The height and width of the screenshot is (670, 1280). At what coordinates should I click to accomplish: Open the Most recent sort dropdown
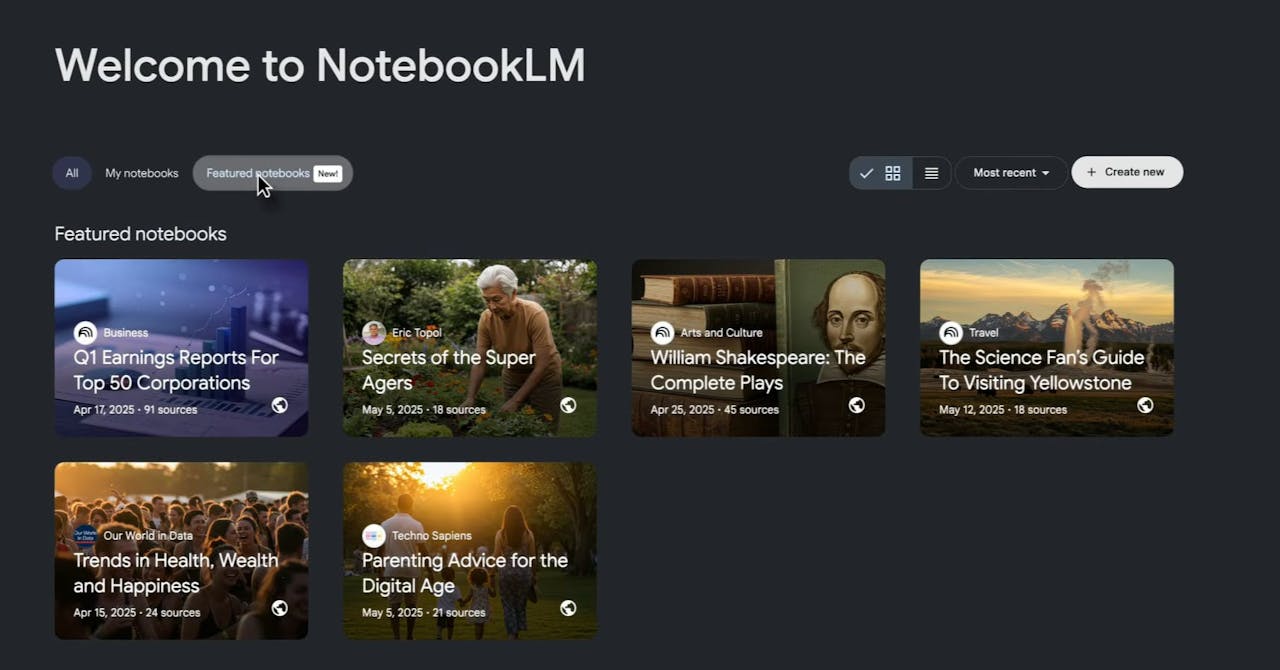[x=1011, y=173]
